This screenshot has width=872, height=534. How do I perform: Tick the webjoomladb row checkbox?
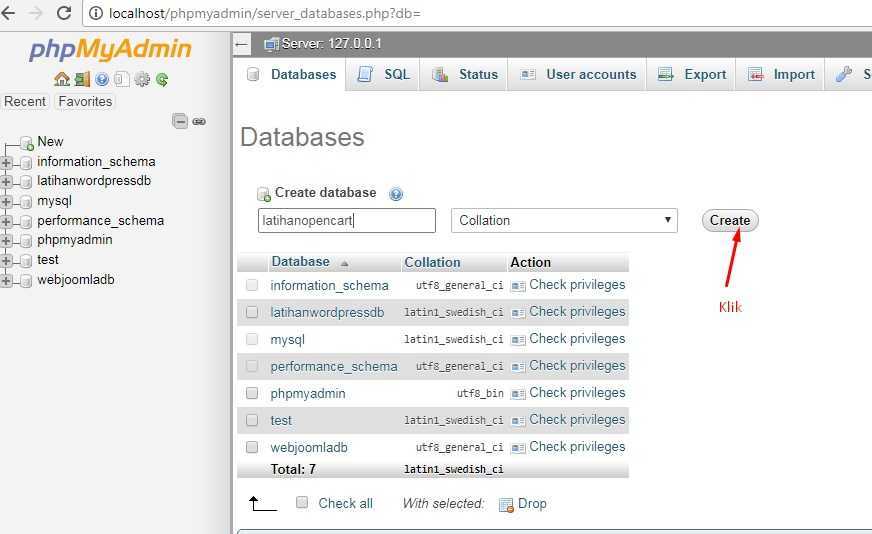252,447
